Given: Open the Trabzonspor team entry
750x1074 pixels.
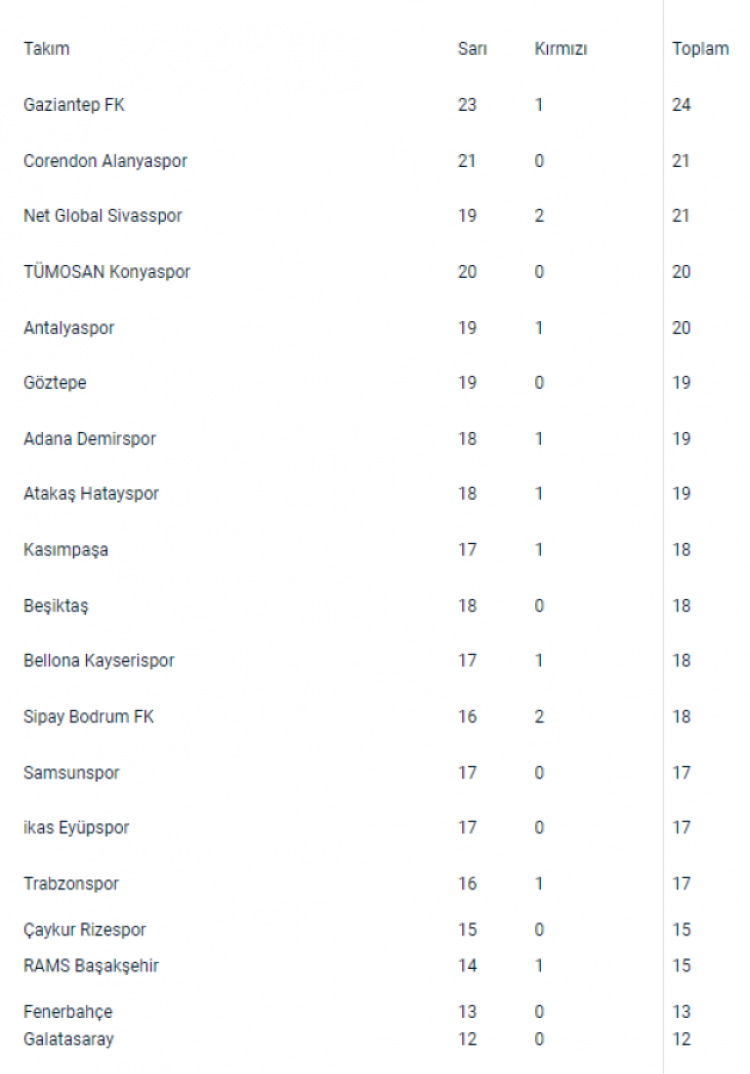Looking at the screenshot, I should pyautogui.click(x=71, y=883).
